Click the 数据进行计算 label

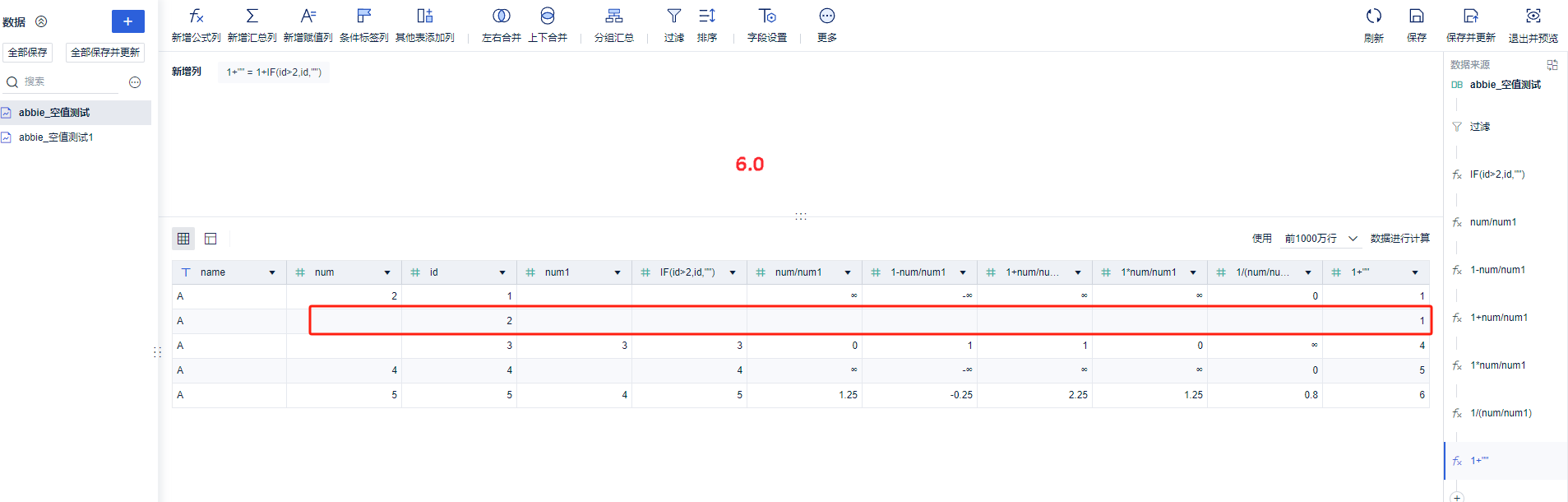[1399, 239]
